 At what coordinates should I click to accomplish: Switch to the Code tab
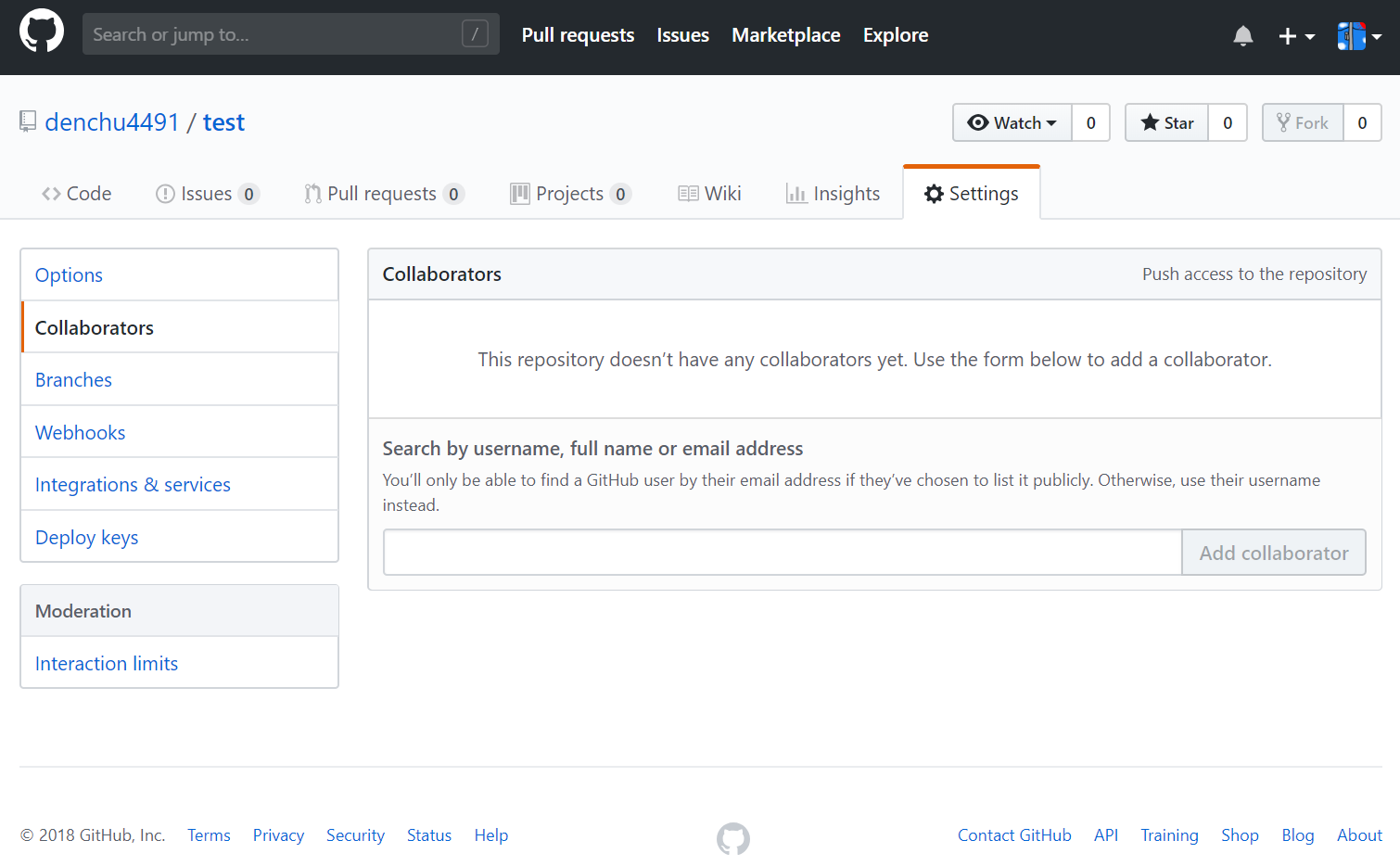pyautogui.click(x=76, y=194)
